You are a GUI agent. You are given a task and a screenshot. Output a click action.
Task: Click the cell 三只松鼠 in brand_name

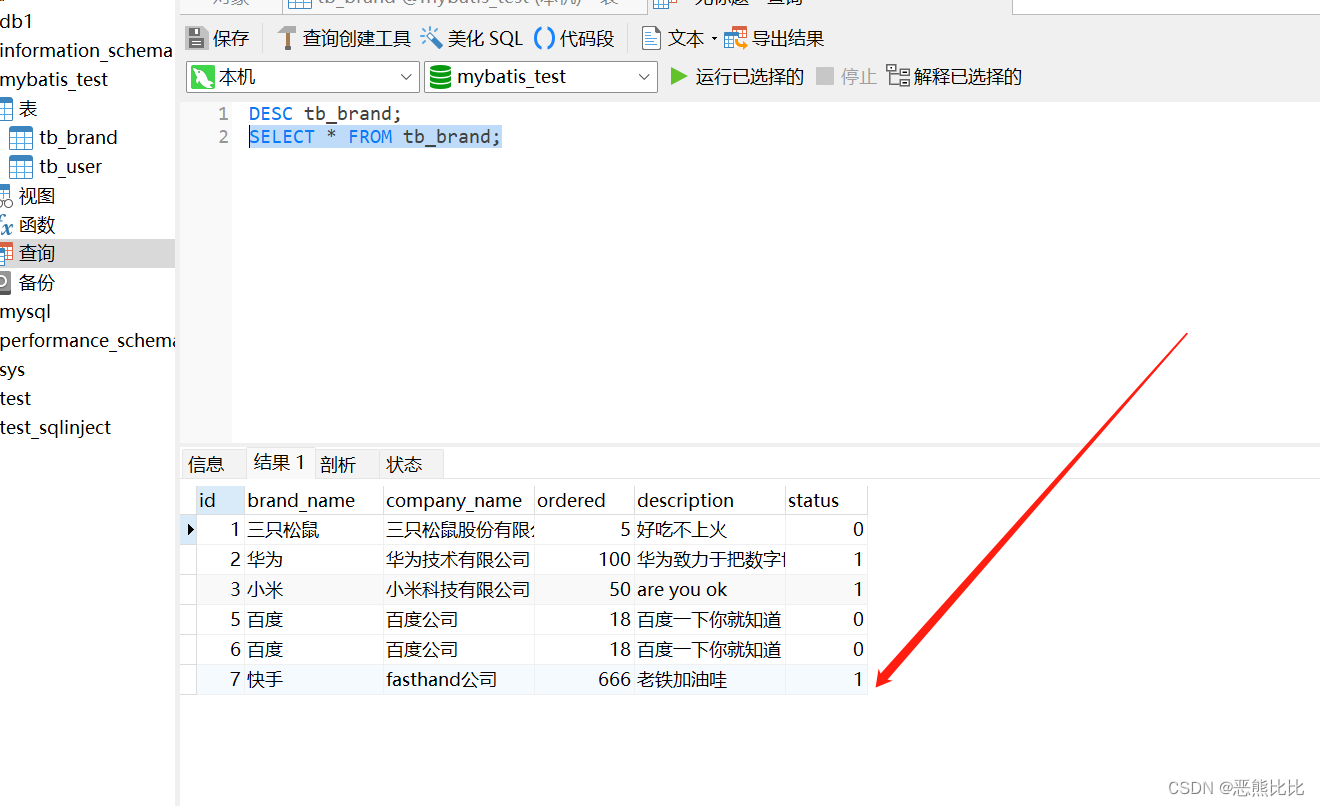(x=314, y=529)
